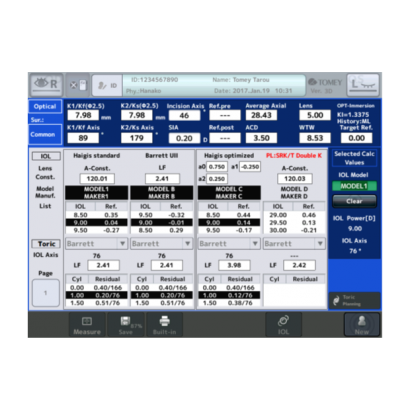Toggle the Toric button in the left sidebar
The image size is (410, 410).
pyautogui.click(x=46, y=244)
